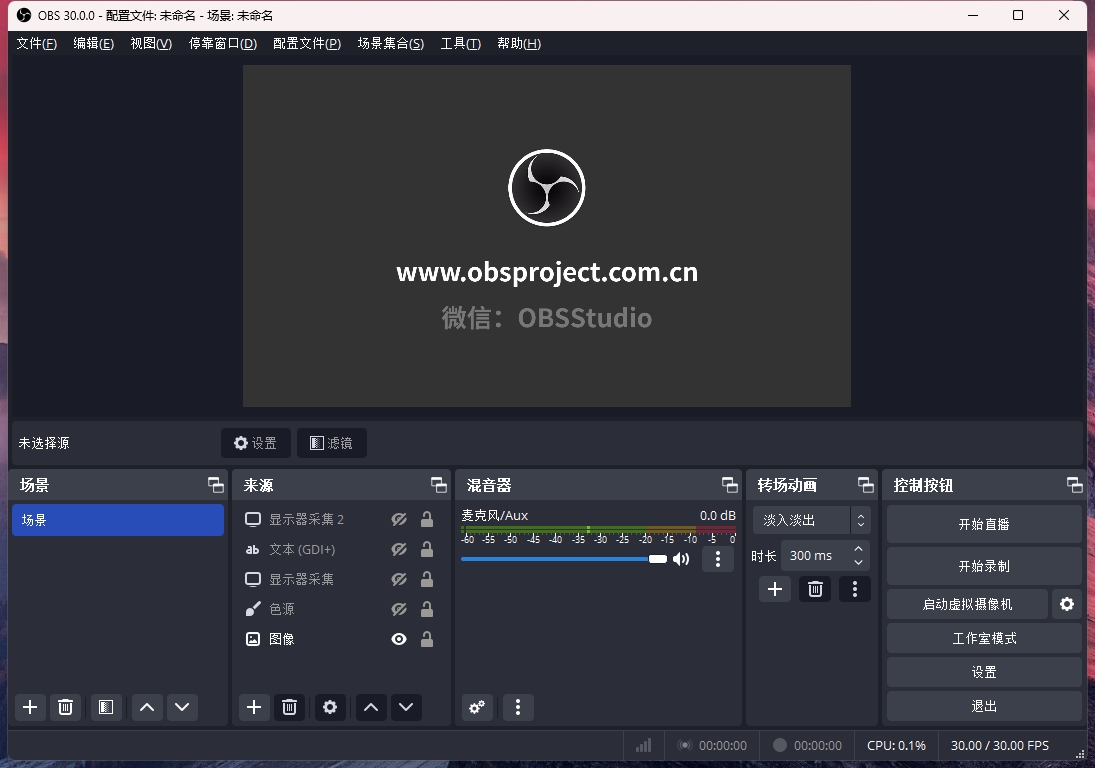Open the 场景集合(S) menu
The height and width of the screenshot is (768, 1095).
coord(390,43)
